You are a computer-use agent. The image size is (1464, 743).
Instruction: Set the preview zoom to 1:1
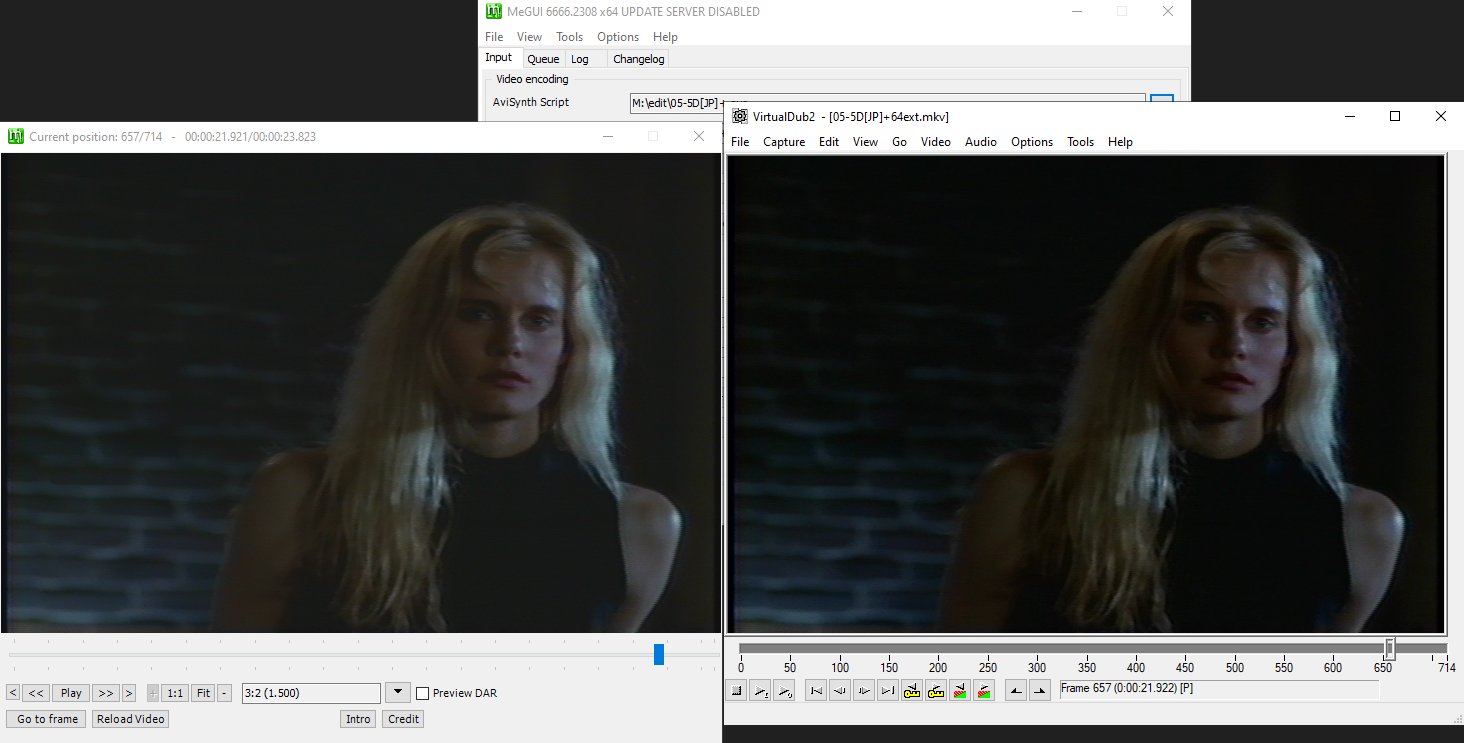[x=175, y=693]
